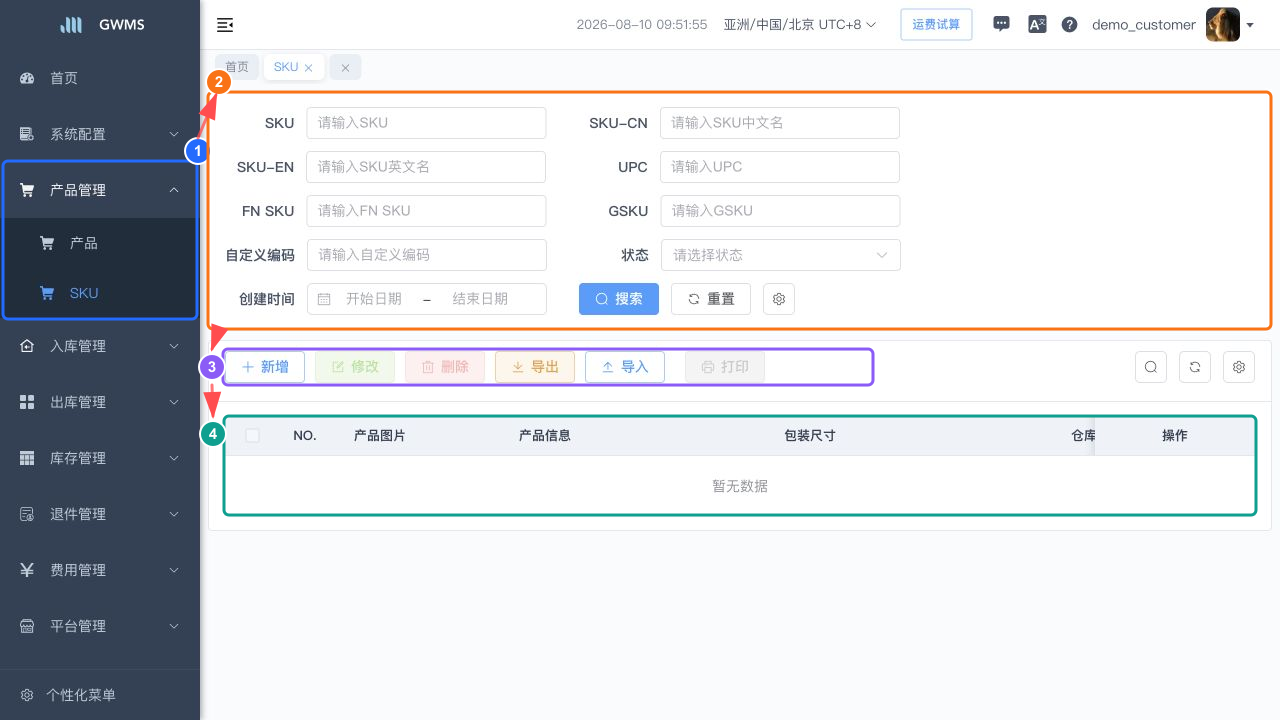Click the calendar icon in 创建时间
Viewport: 1280px width, 720px height.
[x=324, y=299]
